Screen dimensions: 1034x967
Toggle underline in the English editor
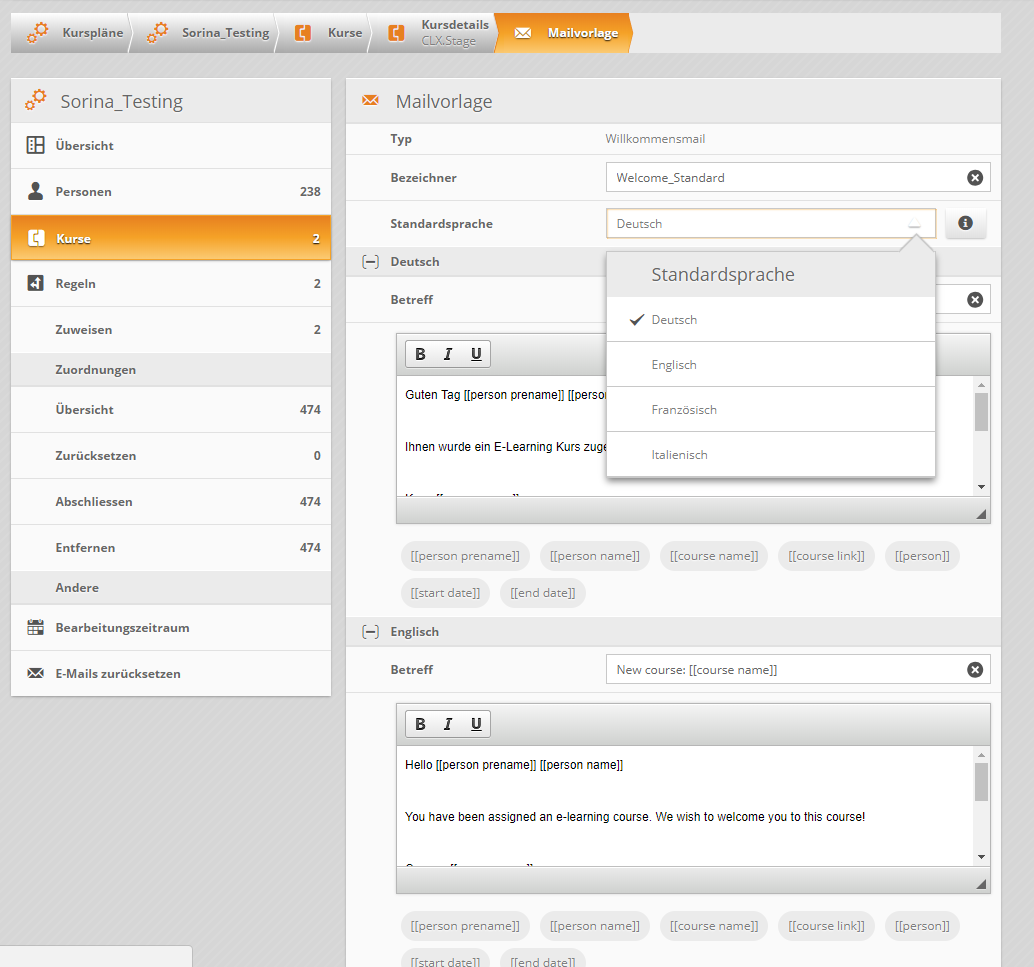pyautogui.click(x=476, y=724)
